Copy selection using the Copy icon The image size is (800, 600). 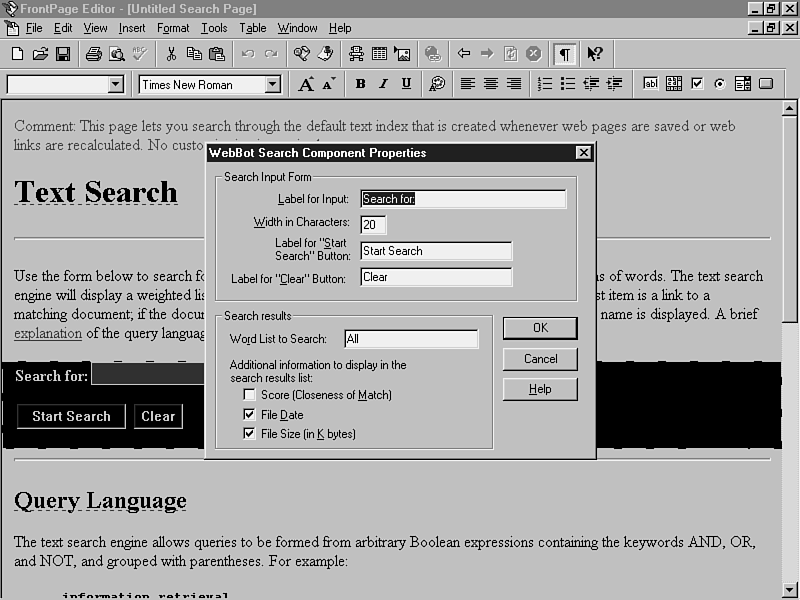tap(194, 54)
